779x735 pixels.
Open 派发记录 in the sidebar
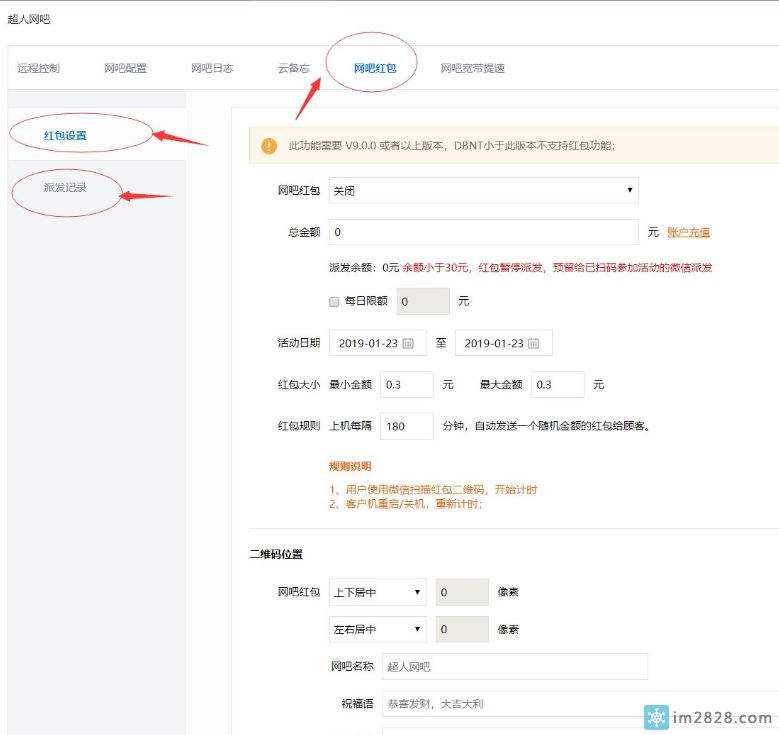coord(65,187)
